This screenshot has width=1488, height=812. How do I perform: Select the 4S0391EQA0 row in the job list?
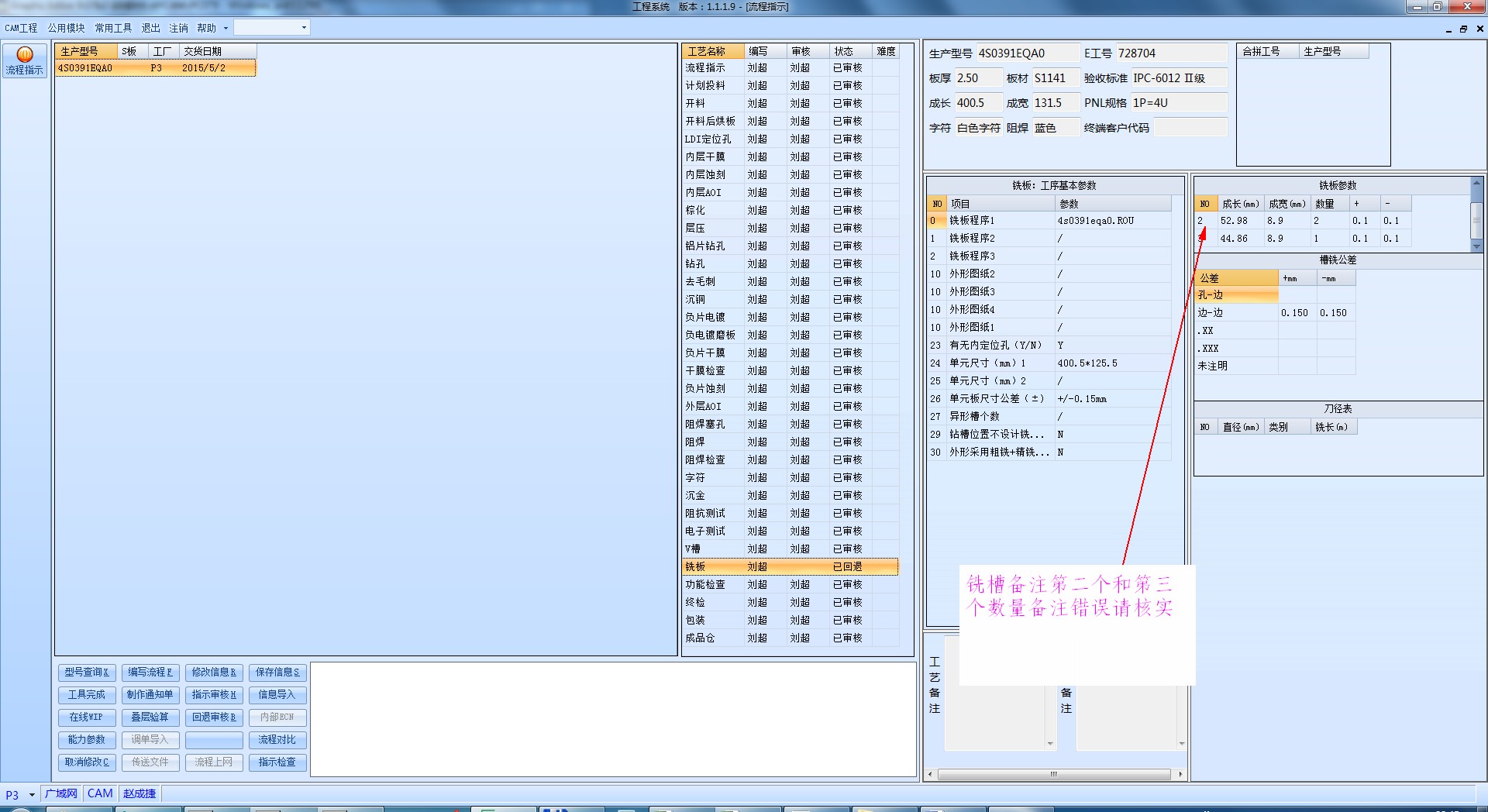(x=156, y=68)
